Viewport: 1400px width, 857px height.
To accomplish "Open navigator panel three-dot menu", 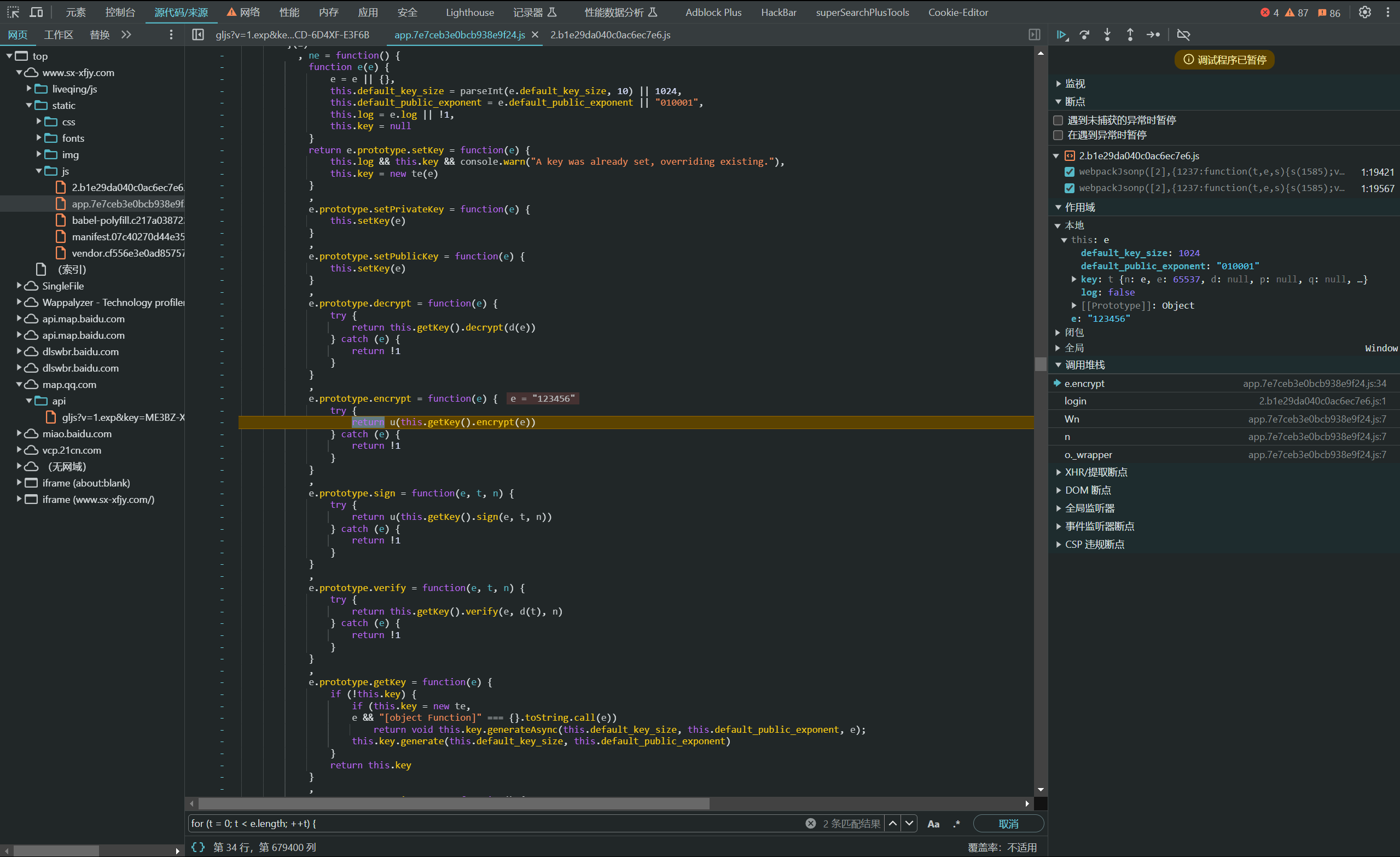I will pyautogui.click(x=171, y=34).
